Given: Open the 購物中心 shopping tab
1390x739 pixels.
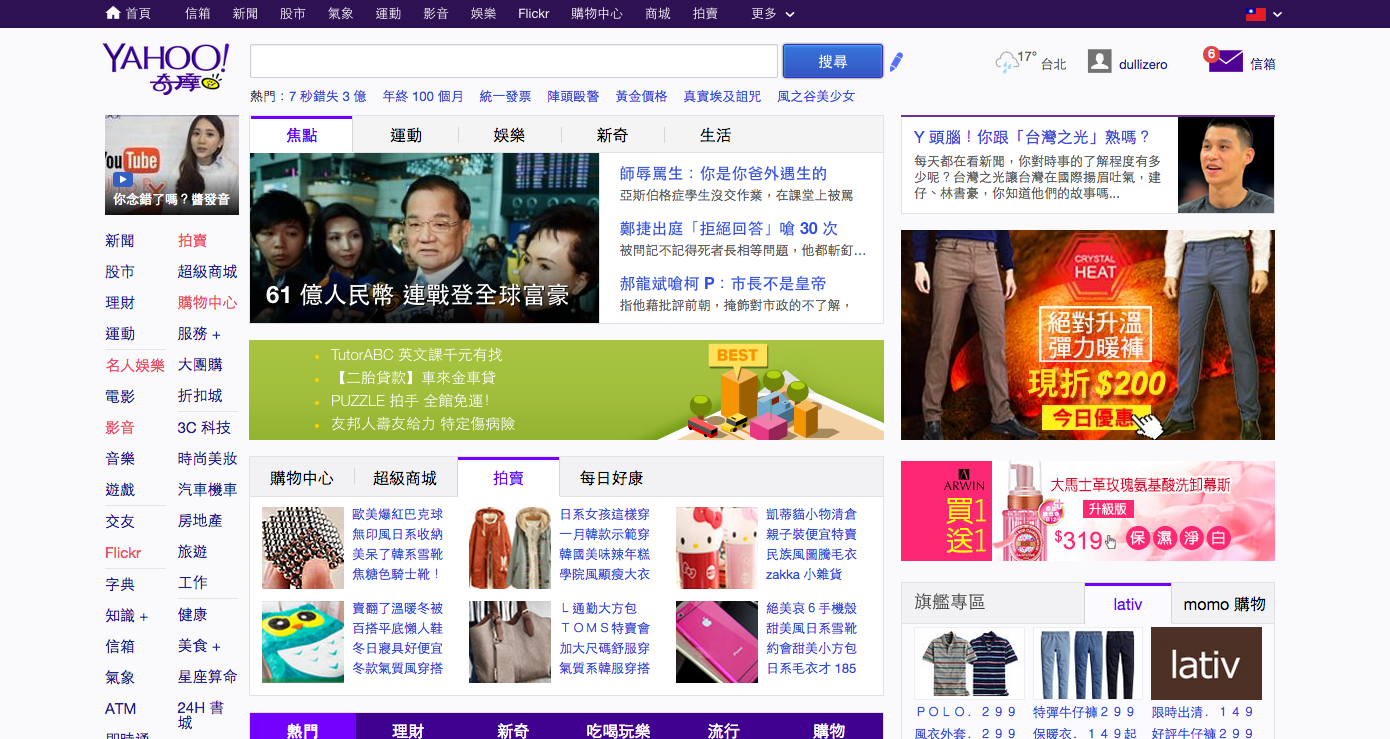Looking at the screenshot, I should click(x=302, y=478).
